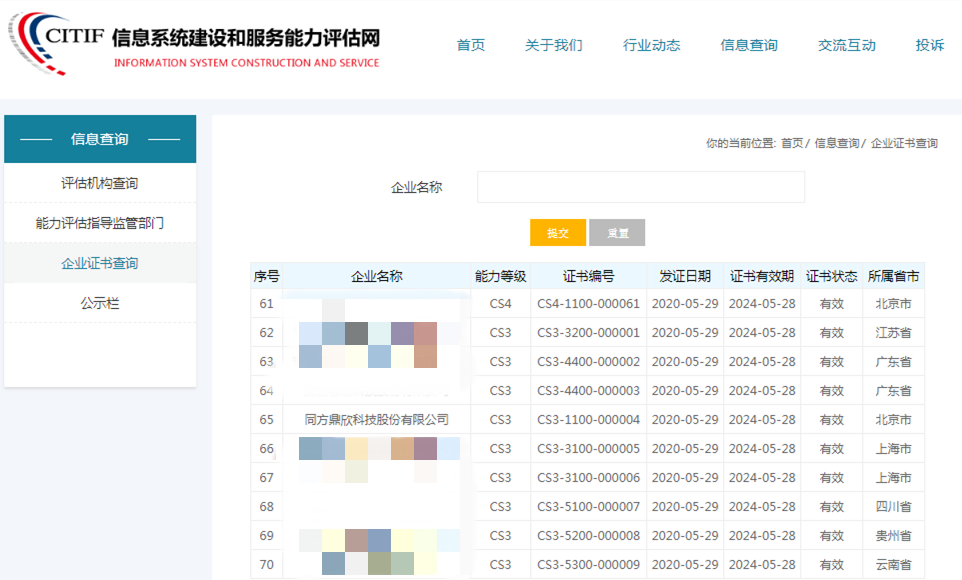Open 评估机构查询 in the sidebar
This screenshot has width=962, height=580.
coord(100,184)
